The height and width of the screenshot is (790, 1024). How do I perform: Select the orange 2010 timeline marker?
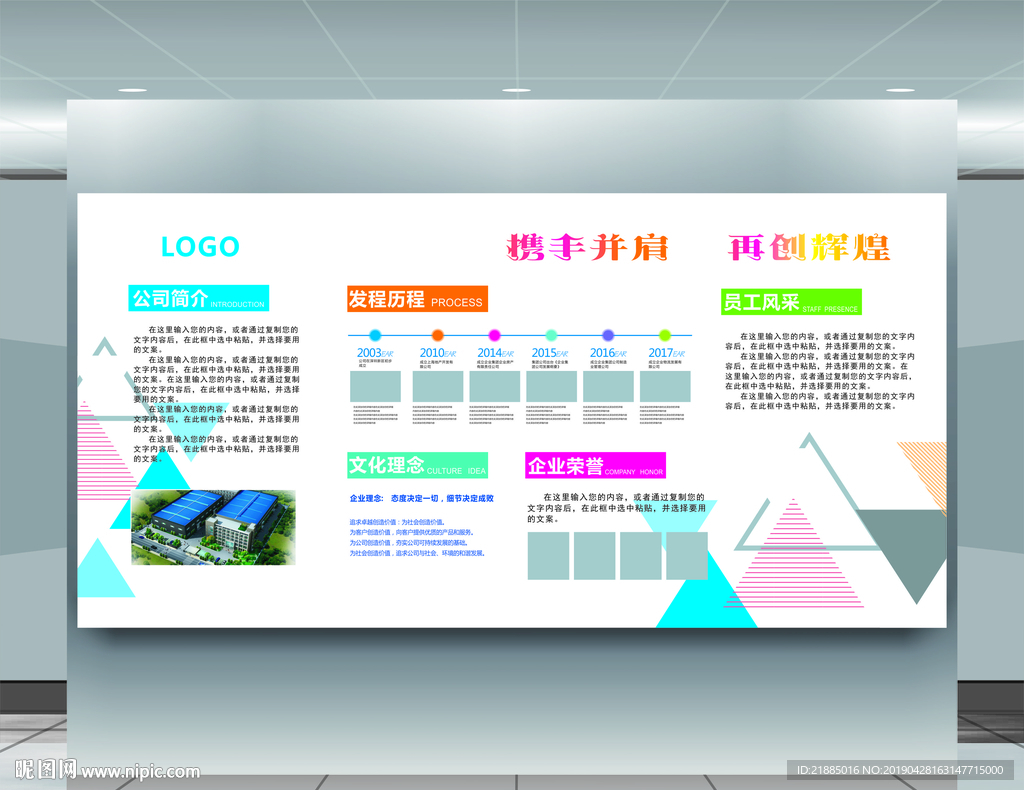click(437, 335)
